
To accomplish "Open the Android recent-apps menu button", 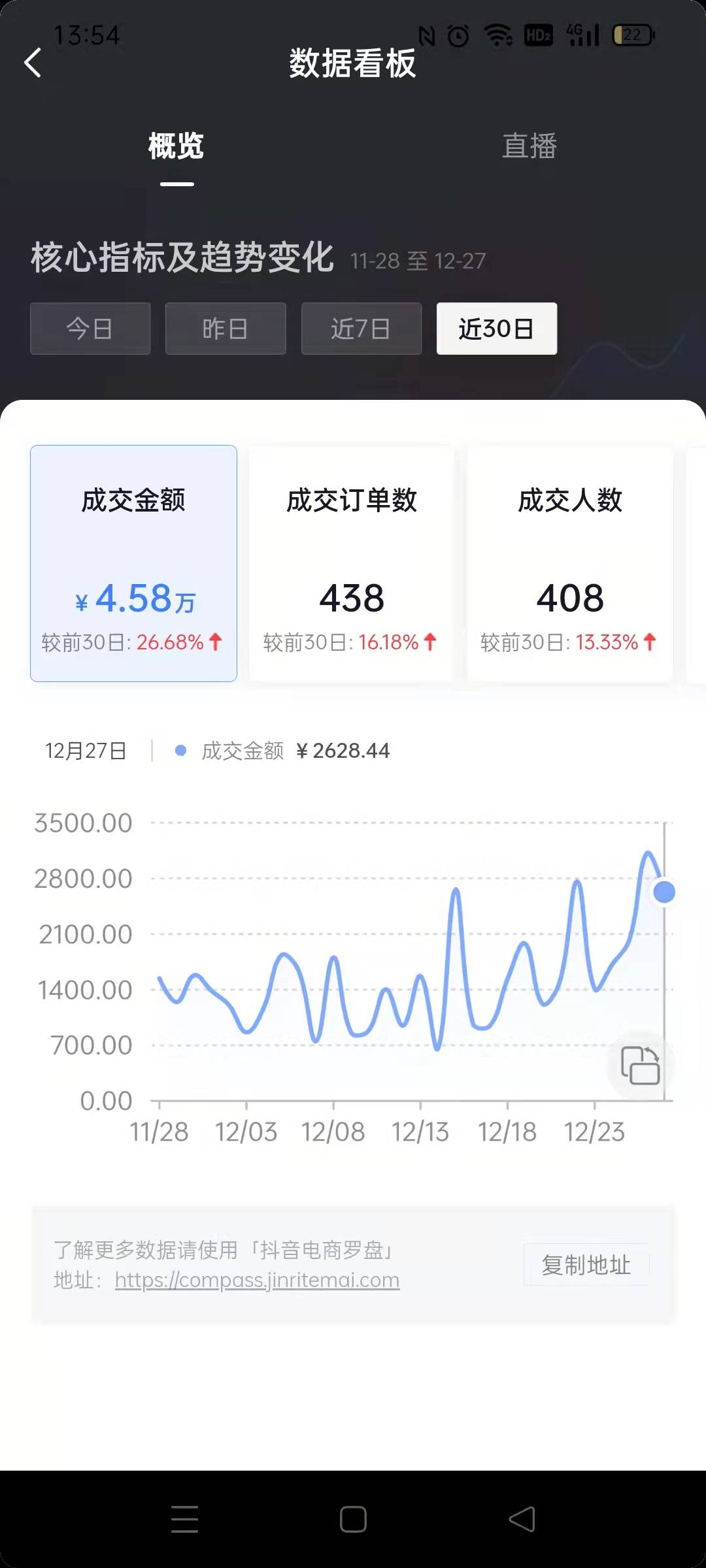I will coord(184,1519).
